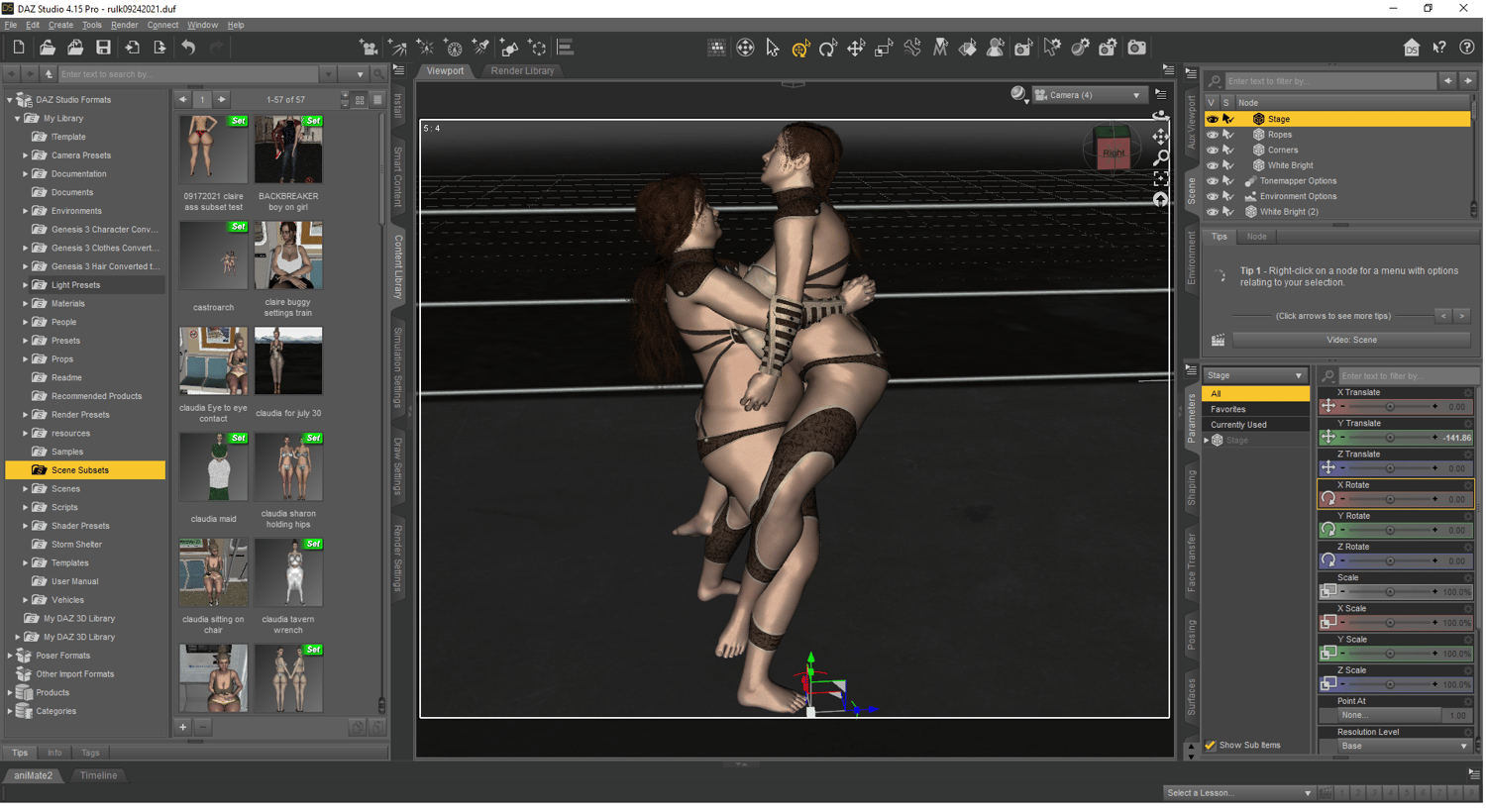
Task: Activate the Joint Editor bone tool
Action: (x=912, y=48)
